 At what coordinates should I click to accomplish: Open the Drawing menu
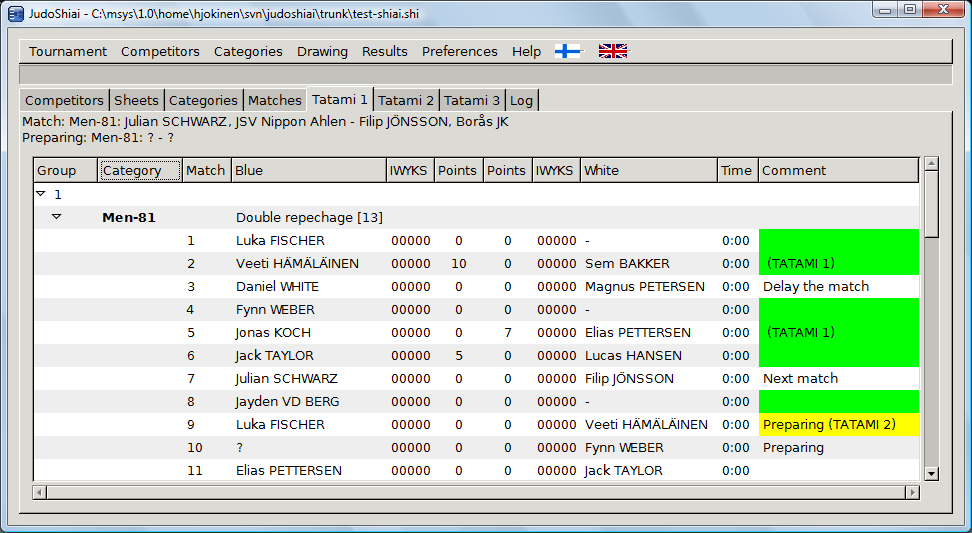[x=322, y=51]
